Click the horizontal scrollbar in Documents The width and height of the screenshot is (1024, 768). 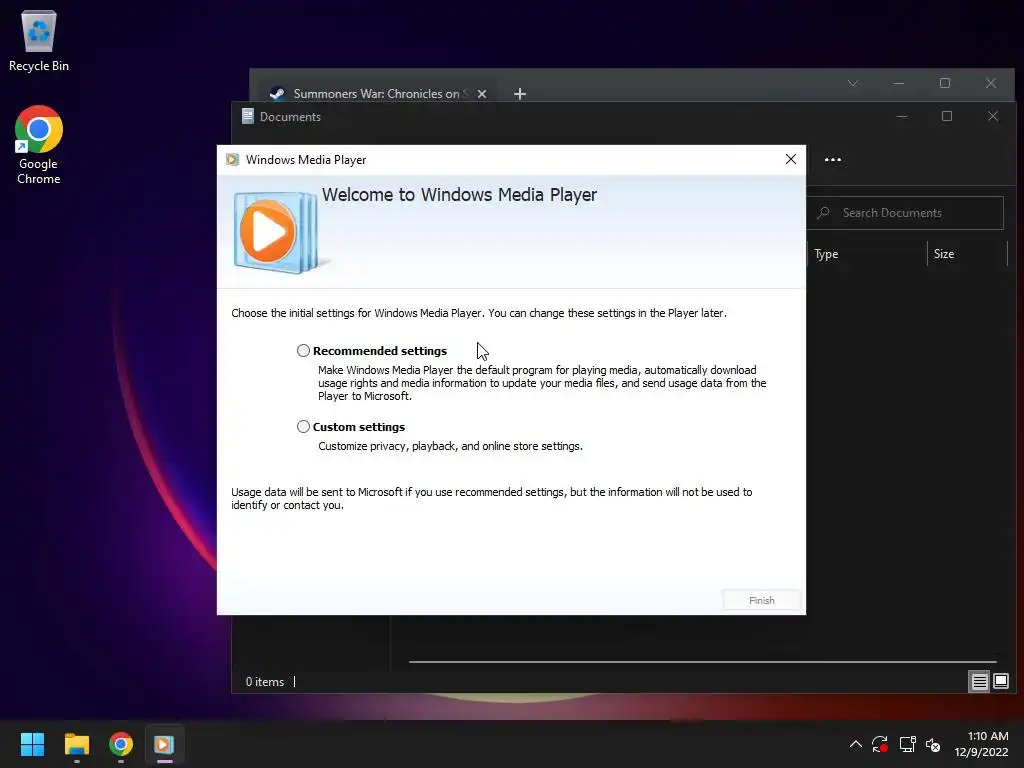(702, 662)
